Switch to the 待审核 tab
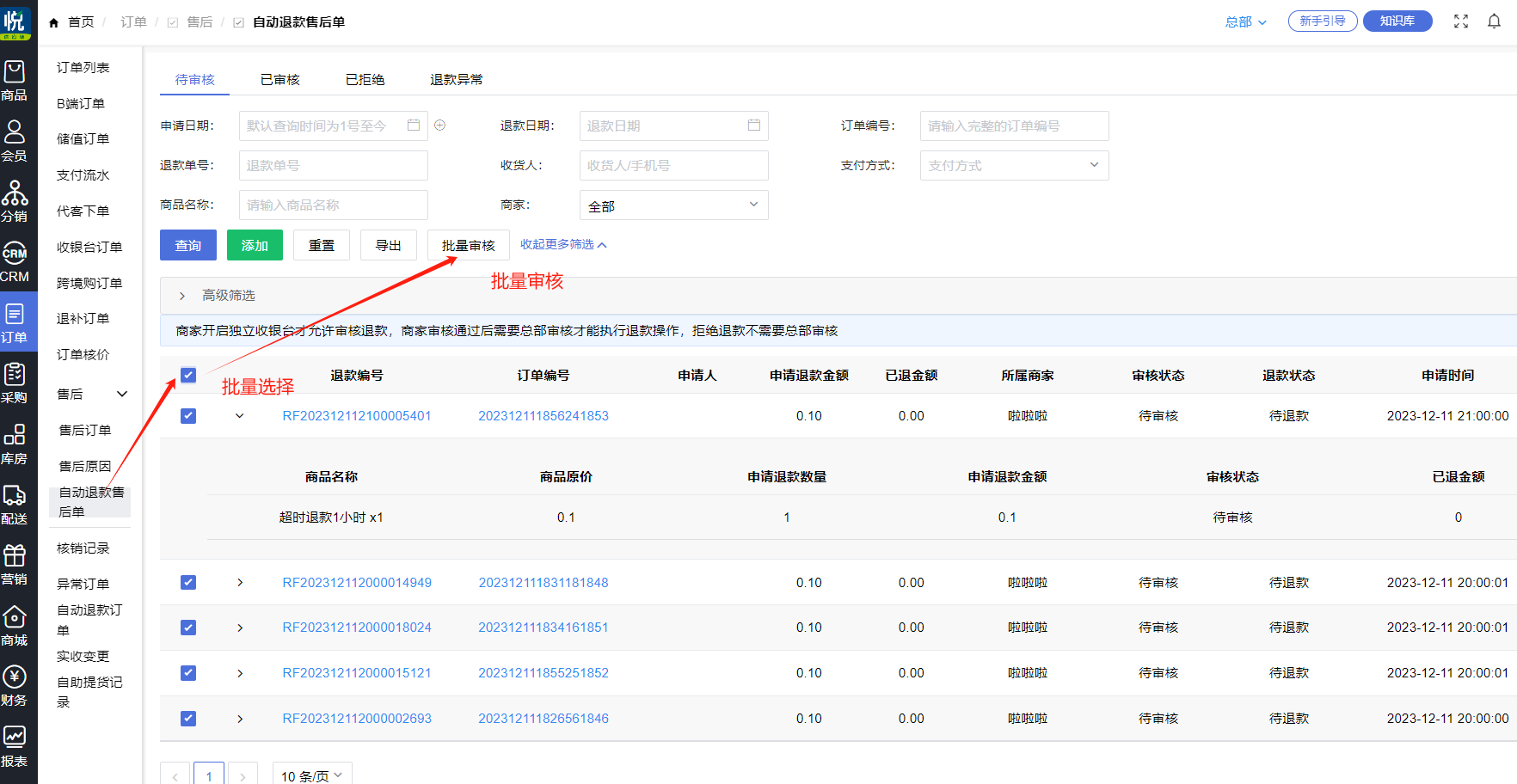The image size is (1517, 784). click(x=195, y=79)
